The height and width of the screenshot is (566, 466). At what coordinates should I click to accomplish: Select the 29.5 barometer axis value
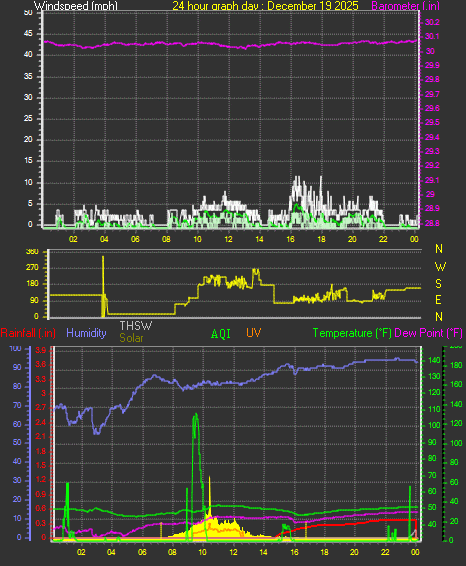432,122
